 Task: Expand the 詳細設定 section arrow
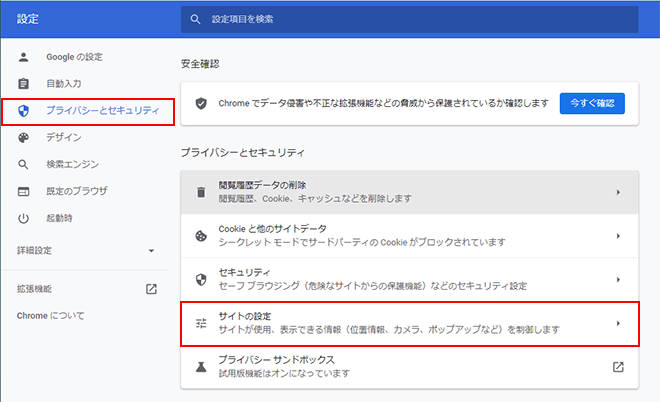[151, 250]
